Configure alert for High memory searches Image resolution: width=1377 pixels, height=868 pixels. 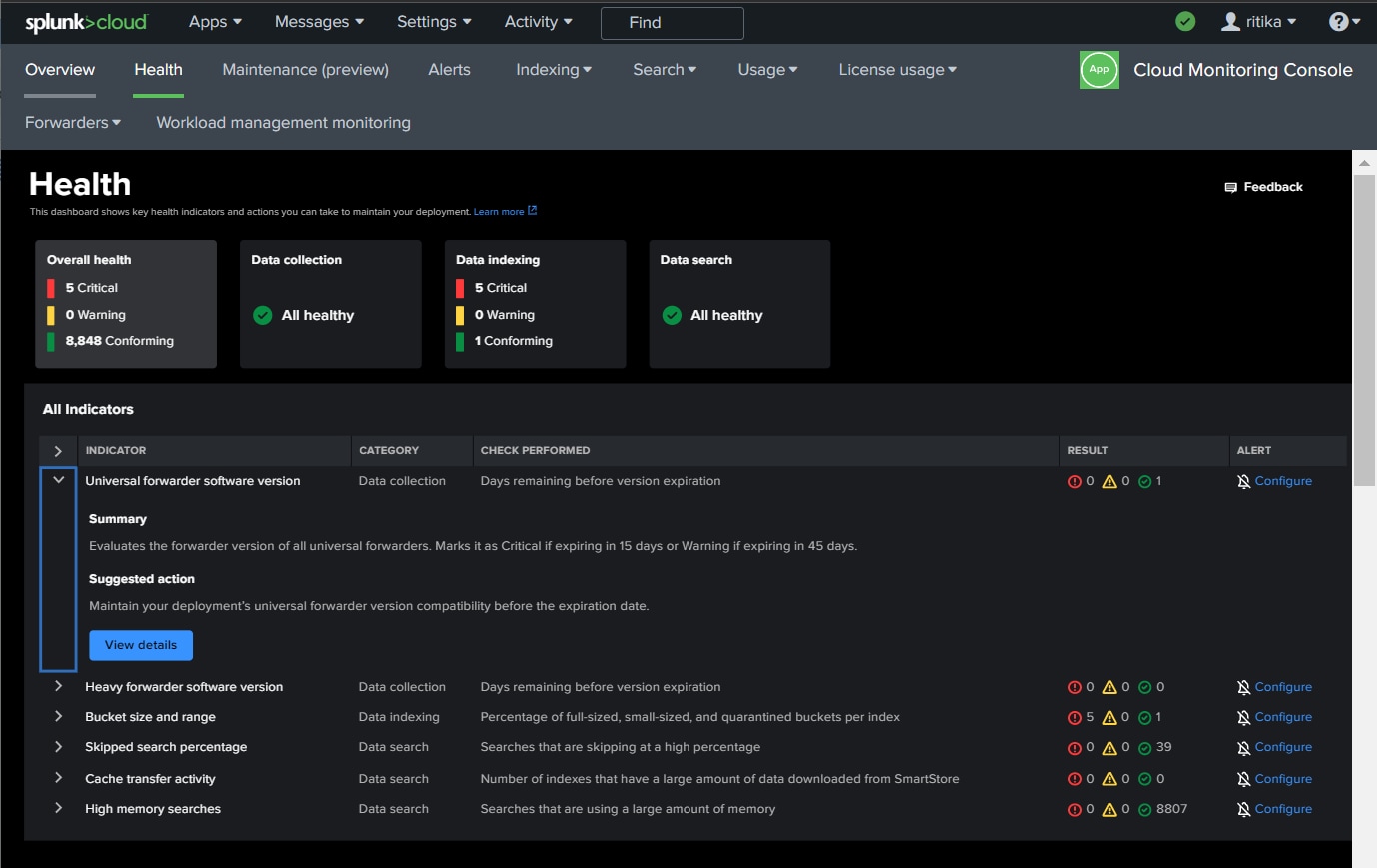coord(1283,809)
